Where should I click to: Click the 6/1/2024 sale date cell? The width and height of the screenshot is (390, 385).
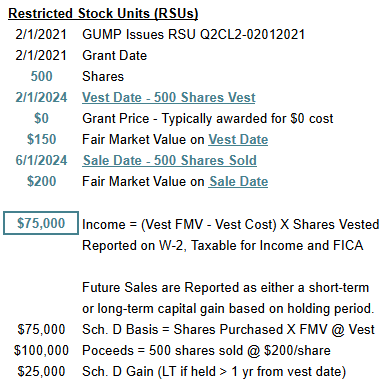41,160
